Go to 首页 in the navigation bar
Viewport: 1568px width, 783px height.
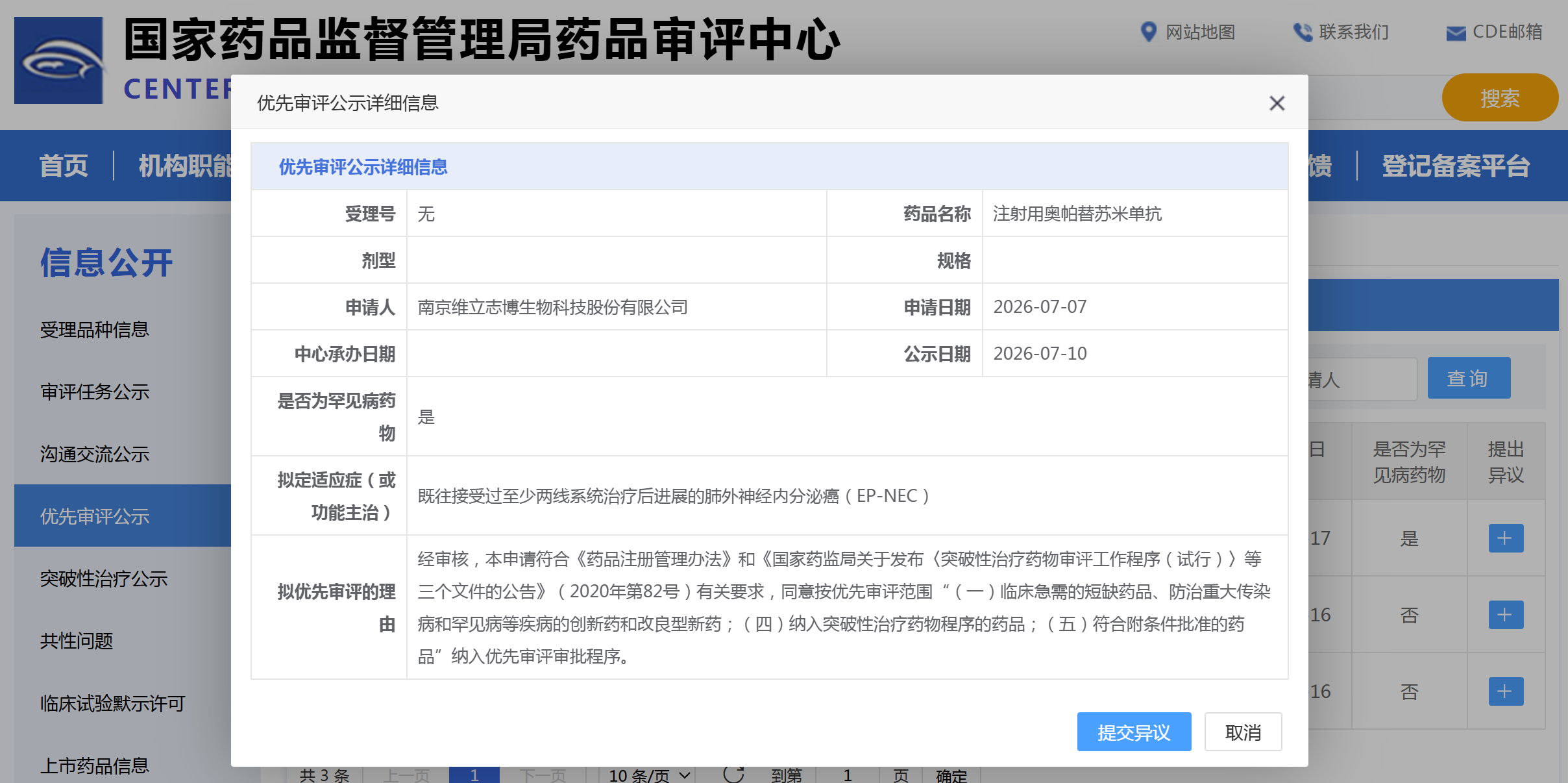tap(64, 166)
